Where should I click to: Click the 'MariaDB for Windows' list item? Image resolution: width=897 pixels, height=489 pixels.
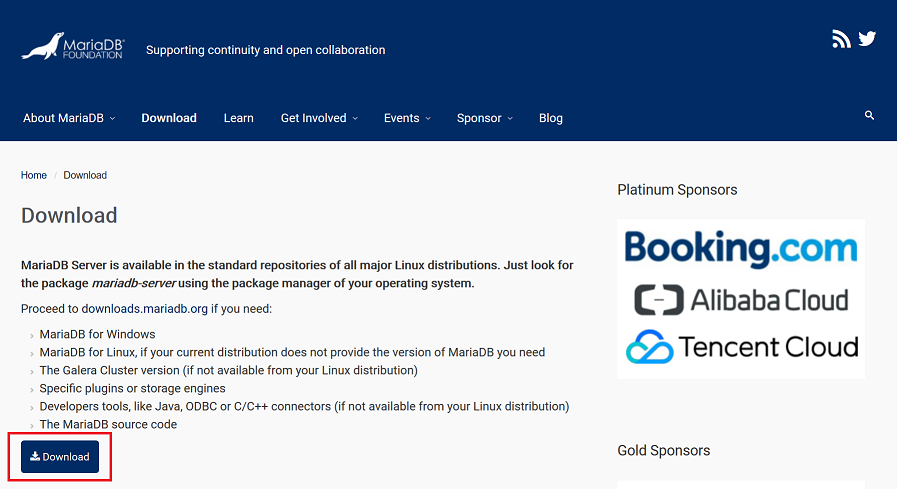pos(97,334)
